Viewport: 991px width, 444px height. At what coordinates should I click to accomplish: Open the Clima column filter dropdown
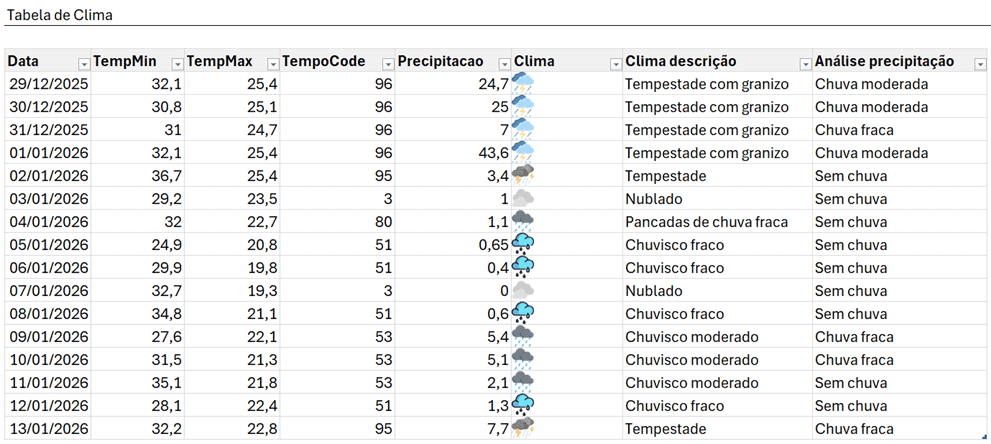click(614, 62)
